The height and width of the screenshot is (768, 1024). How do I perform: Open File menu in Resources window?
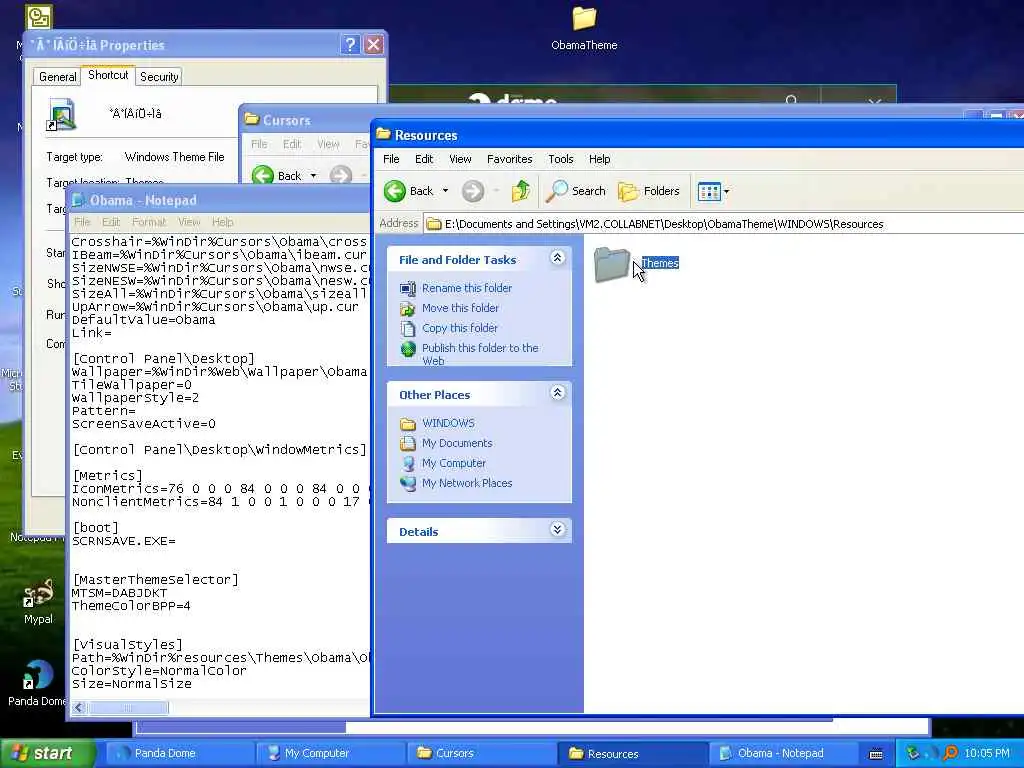[x=391, y=159]
